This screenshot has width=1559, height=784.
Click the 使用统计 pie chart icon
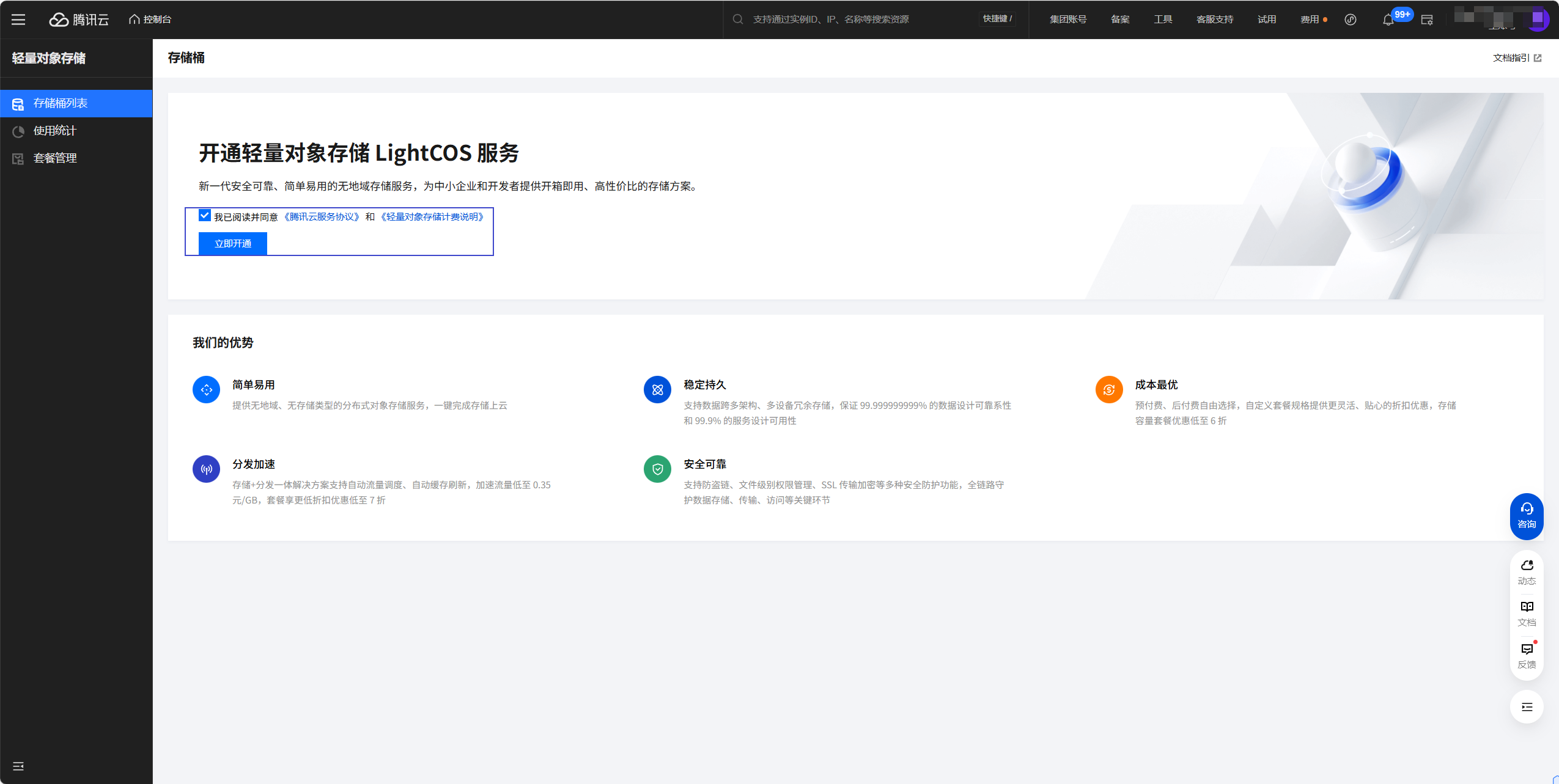(18, 131)
